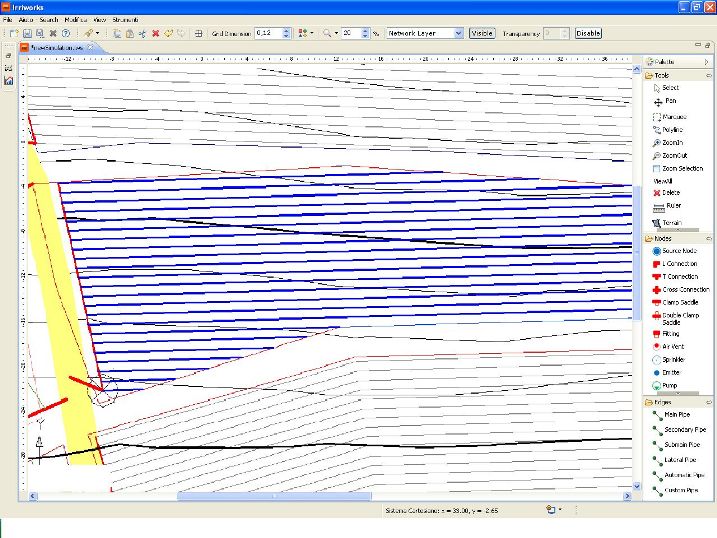Activate the Ruler tool
Viewport: 717px width, 538px height.
tap(670, 206)
